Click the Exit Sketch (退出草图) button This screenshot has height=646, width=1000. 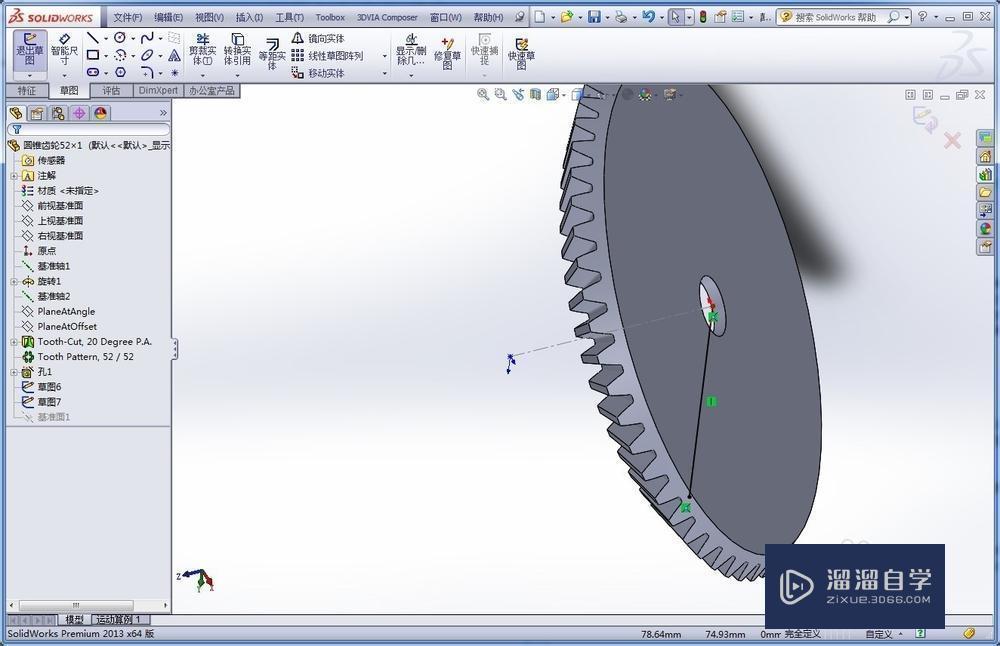(x=29, y=50)
